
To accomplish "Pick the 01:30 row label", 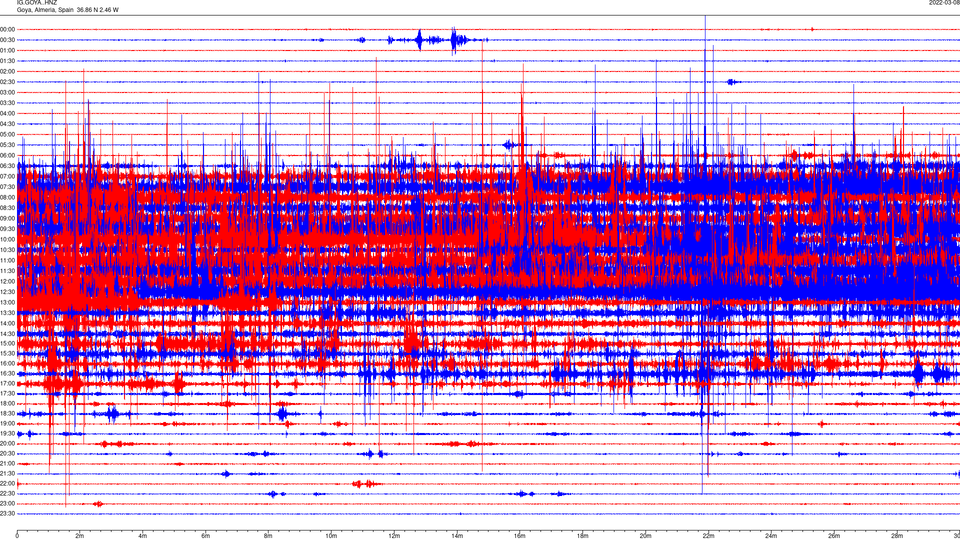I will pos(7,61).
